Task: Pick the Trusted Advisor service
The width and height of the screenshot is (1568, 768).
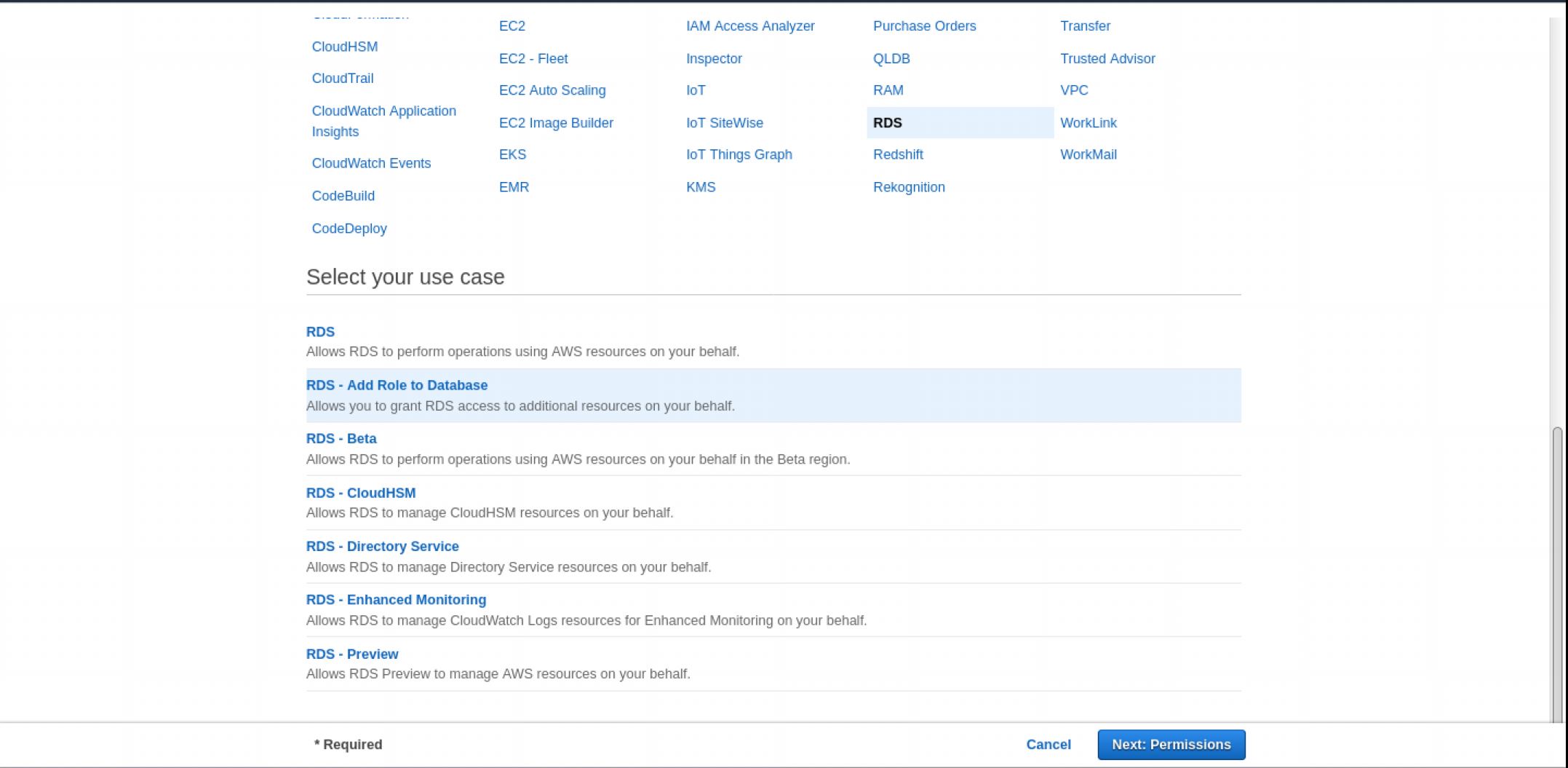Action: tap(1107, 58)
